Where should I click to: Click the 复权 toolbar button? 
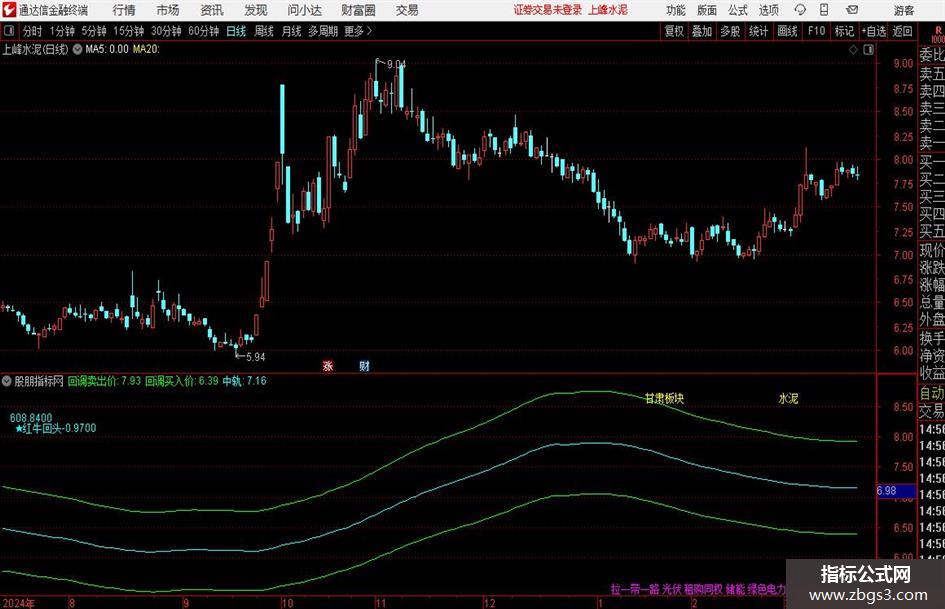(x=674, y=31)
